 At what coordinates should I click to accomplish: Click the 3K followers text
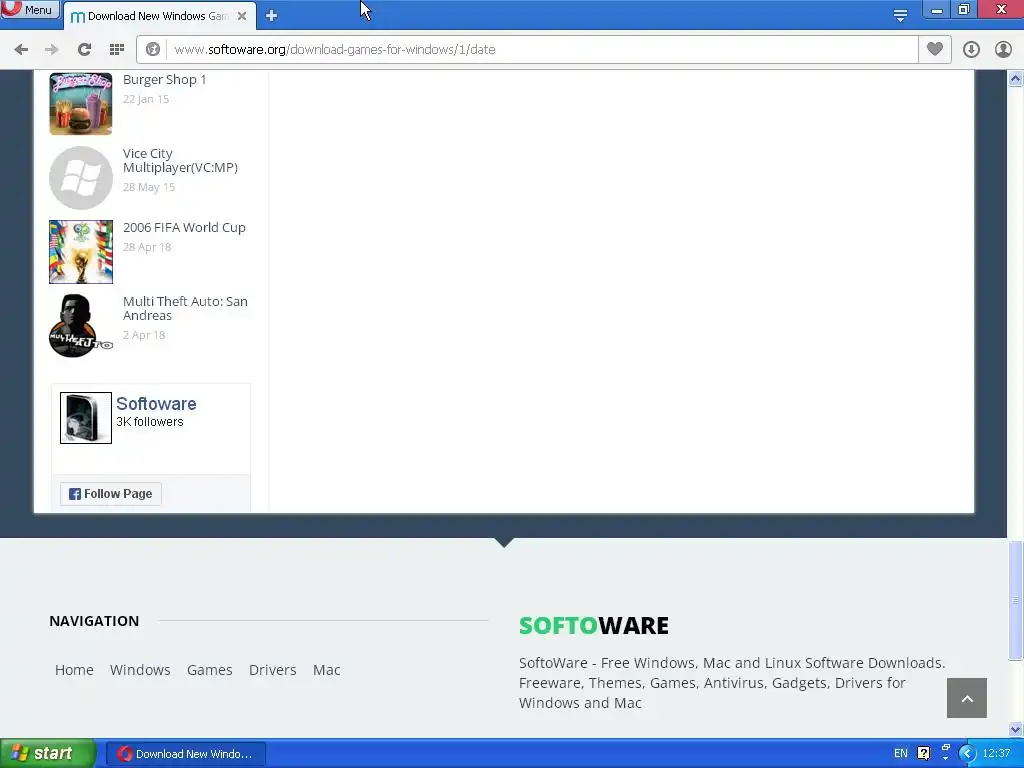150,422
